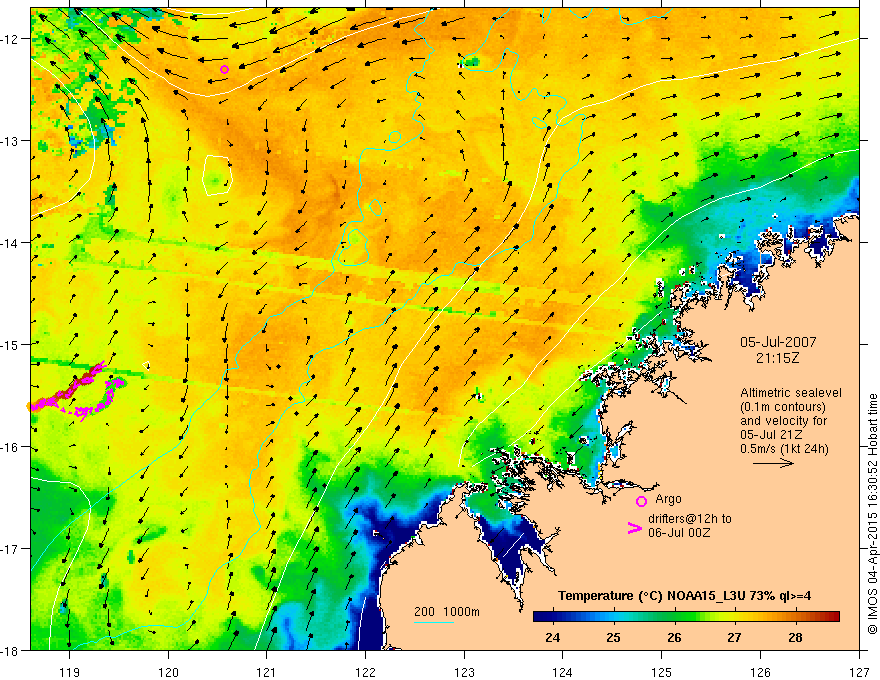Viewport: 880px width, 680px height.
Task: Click the colorbar tick label 24
Action: pos(553,637)
